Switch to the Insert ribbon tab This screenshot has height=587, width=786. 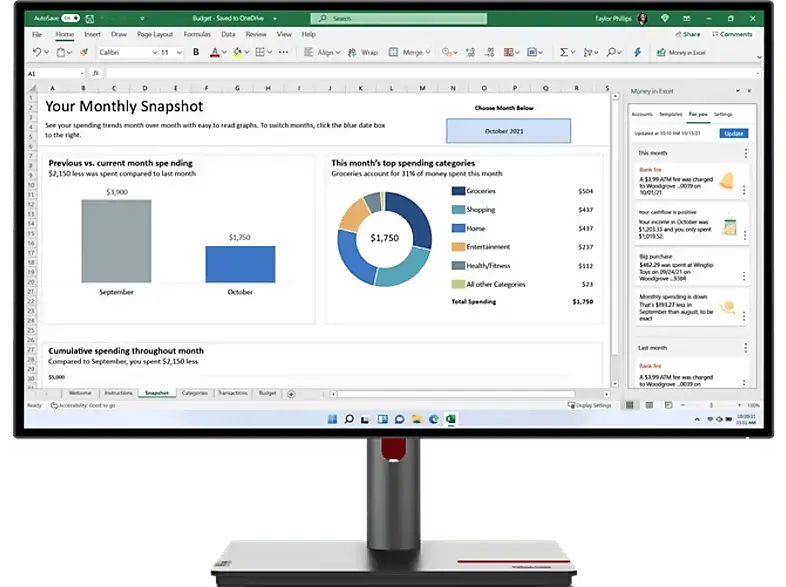point(92,34)
